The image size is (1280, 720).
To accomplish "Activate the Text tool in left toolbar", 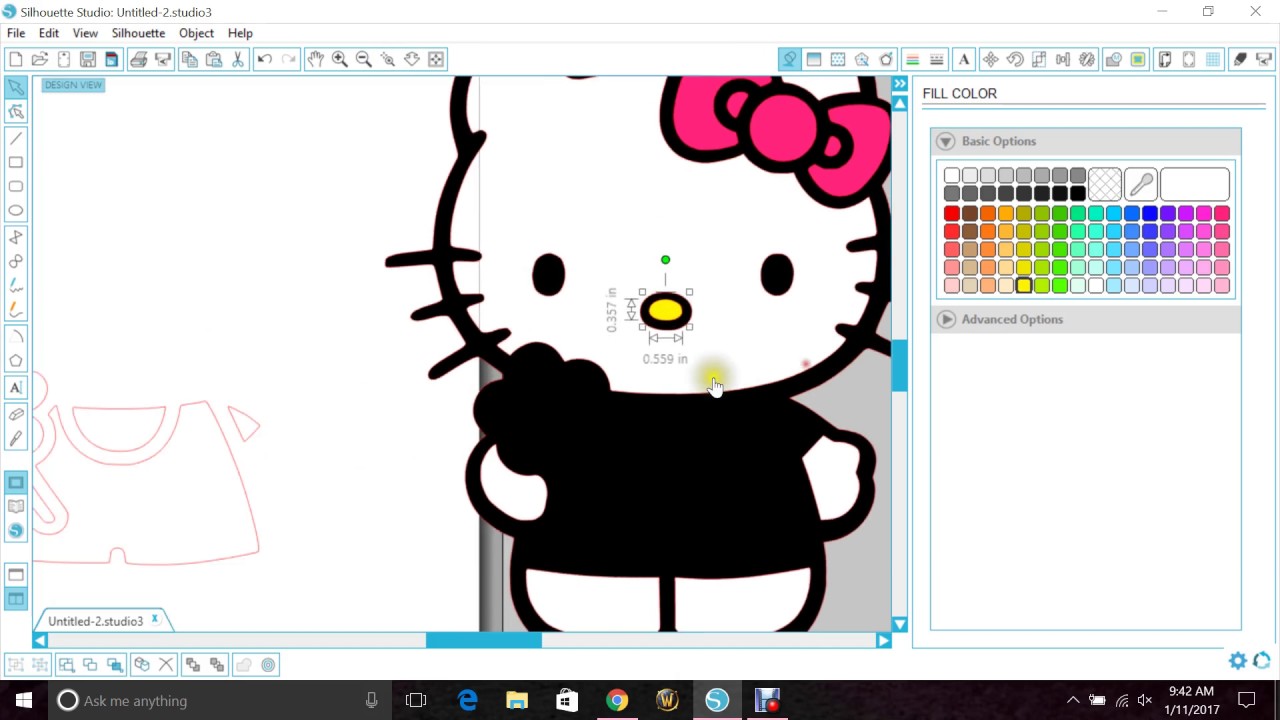I will tap(16, 388).
